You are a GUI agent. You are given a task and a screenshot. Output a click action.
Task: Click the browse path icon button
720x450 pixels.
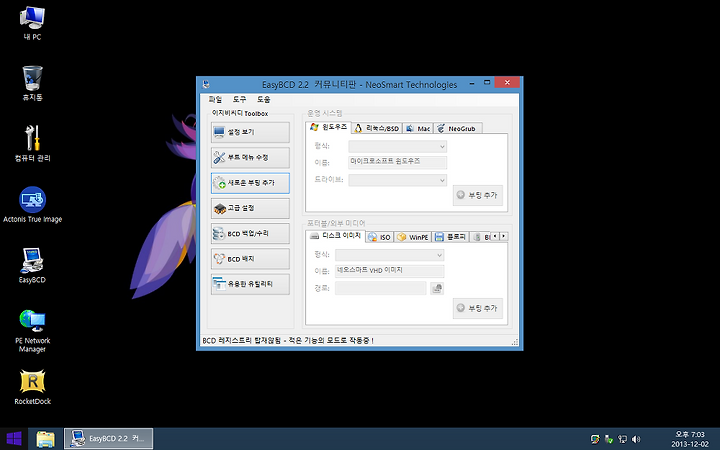click(x=437, y=288)
